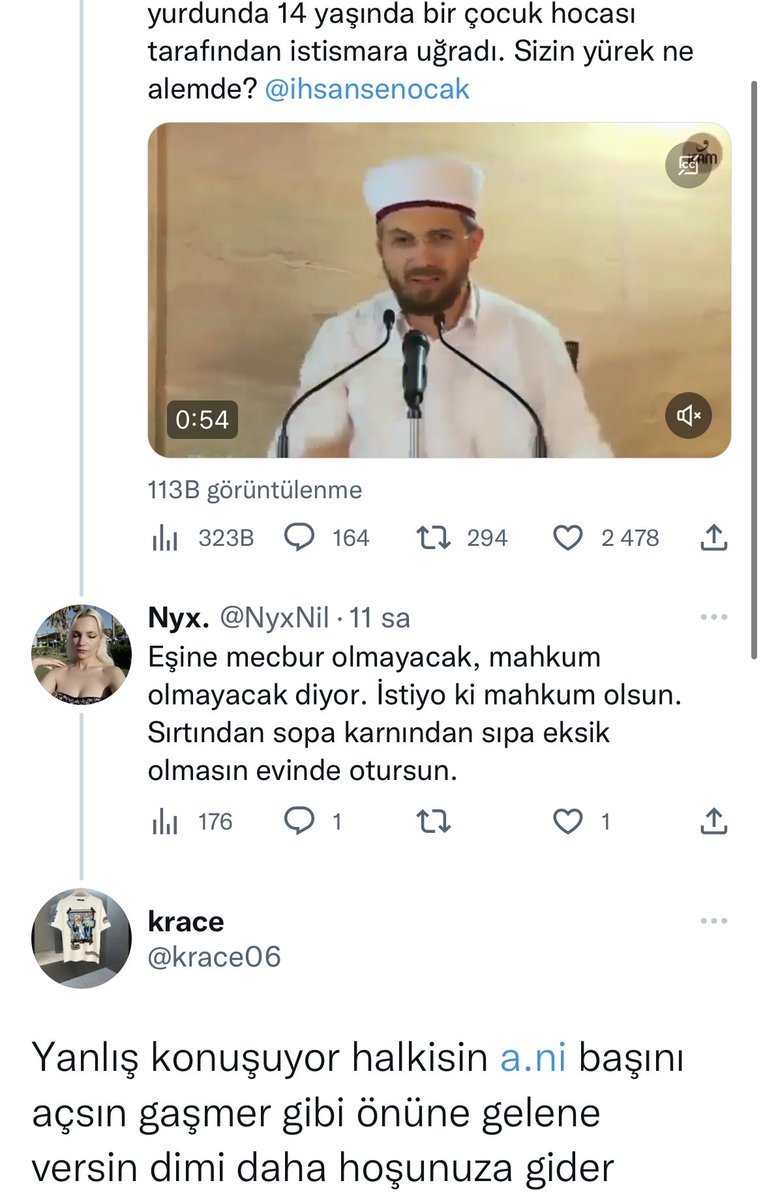Play the 0:54 video

pyautogui.click(x=439, y=290)
